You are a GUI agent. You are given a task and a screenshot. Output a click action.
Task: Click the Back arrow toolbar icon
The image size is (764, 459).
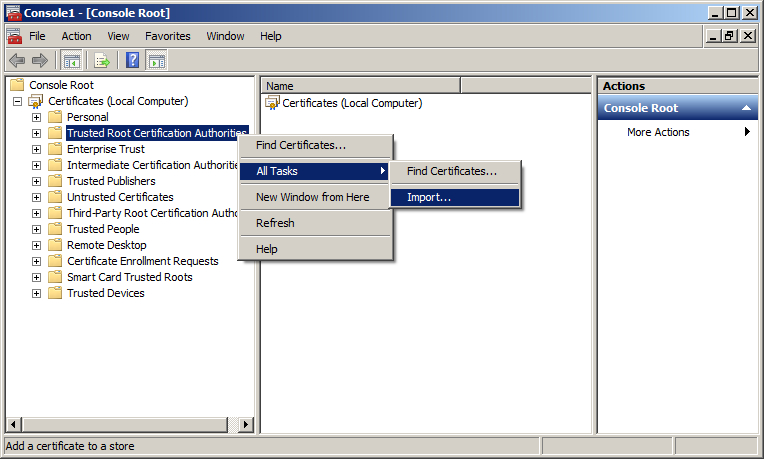point(17,60)
